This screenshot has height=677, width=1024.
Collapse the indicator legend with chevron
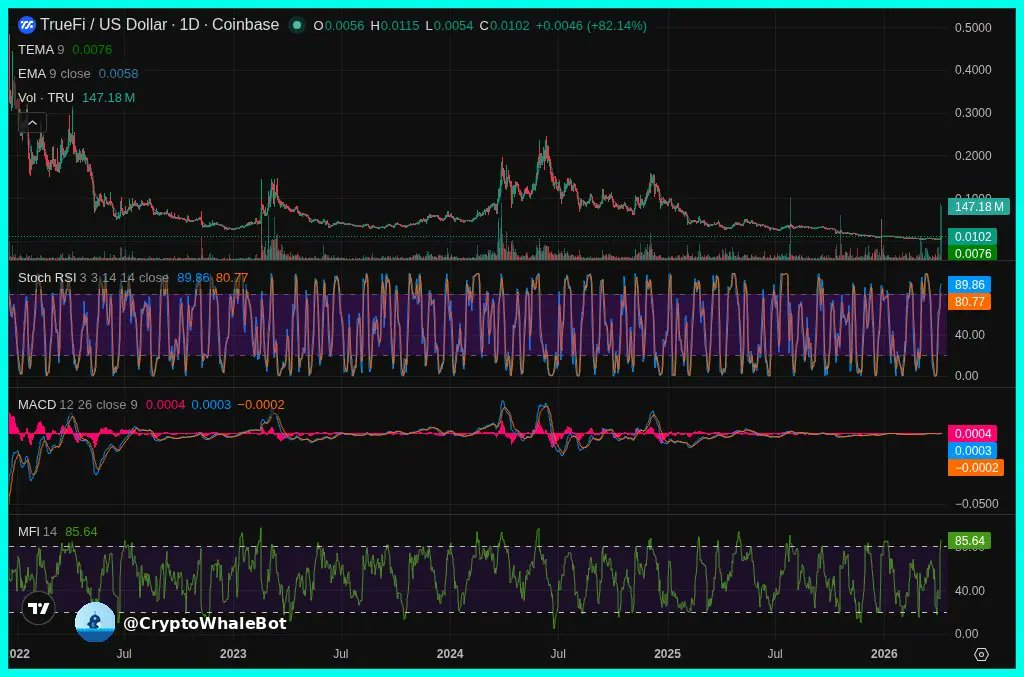32,123
